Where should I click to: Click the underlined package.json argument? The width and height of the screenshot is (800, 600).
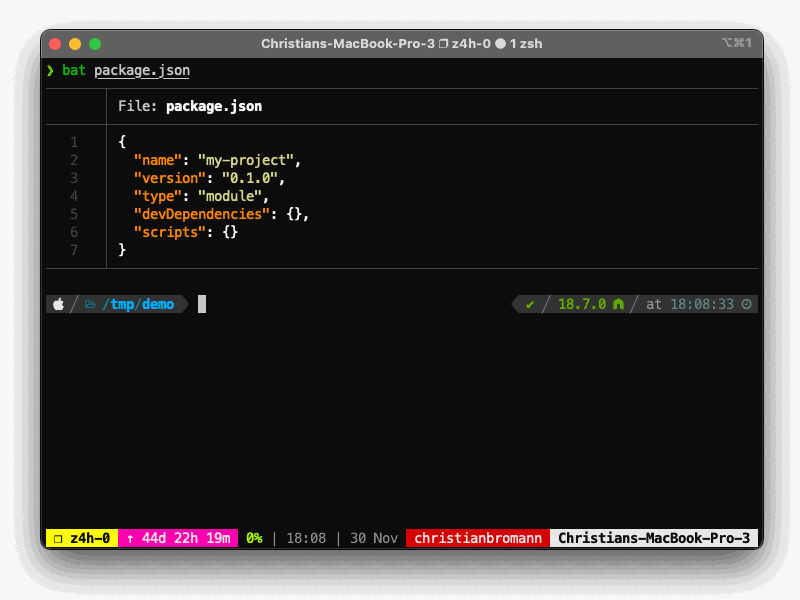142,70
